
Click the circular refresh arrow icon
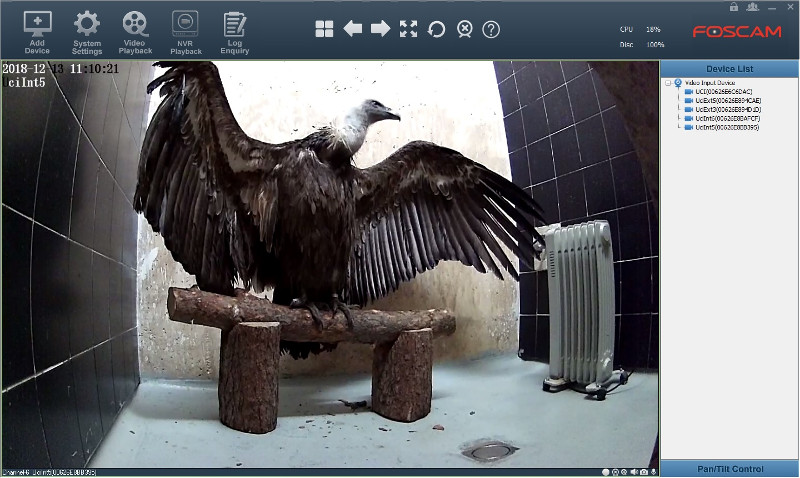tap(436, 29)
